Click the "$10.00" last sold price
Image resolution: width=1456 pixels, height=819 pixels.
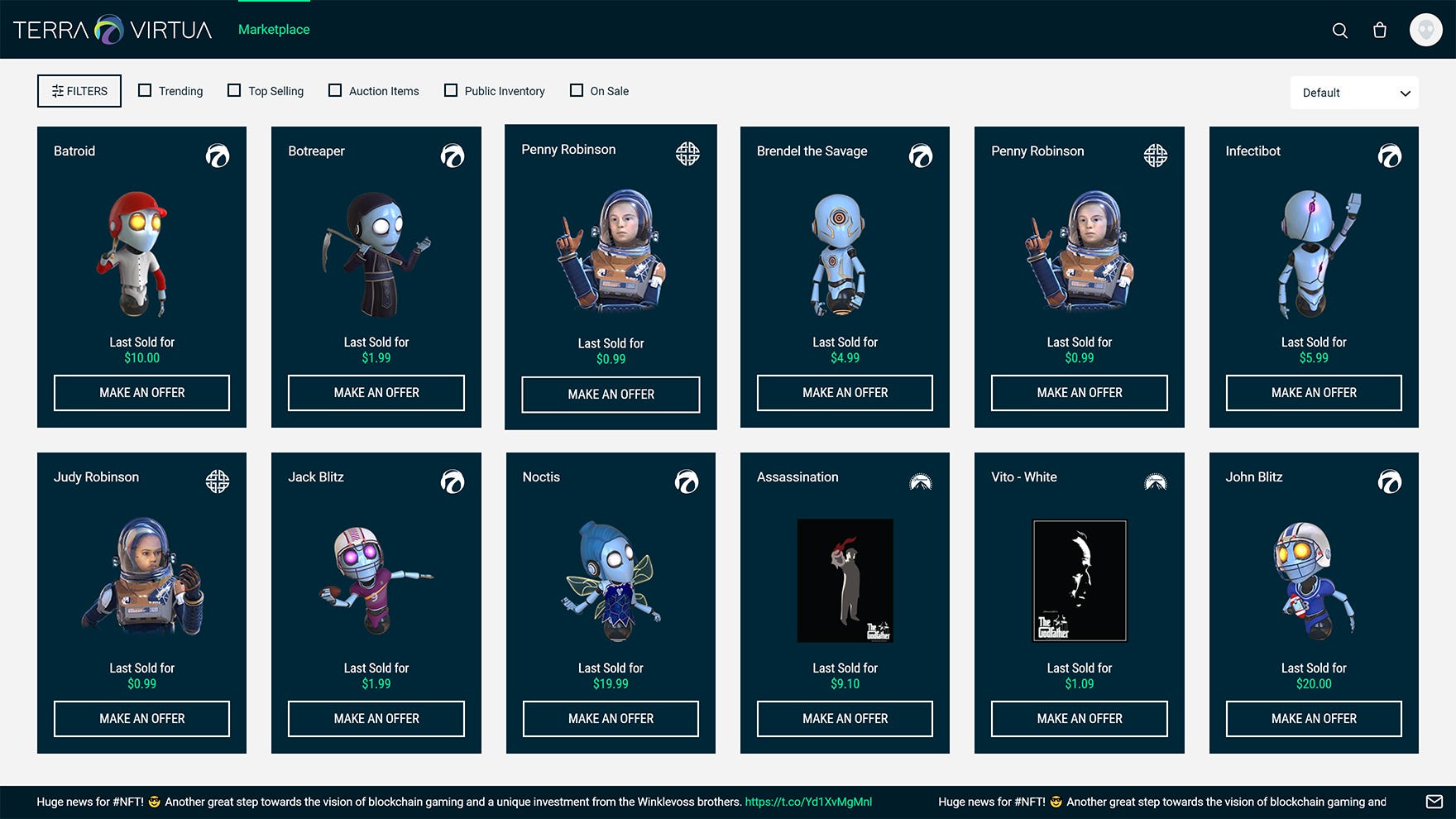point(142,358)
